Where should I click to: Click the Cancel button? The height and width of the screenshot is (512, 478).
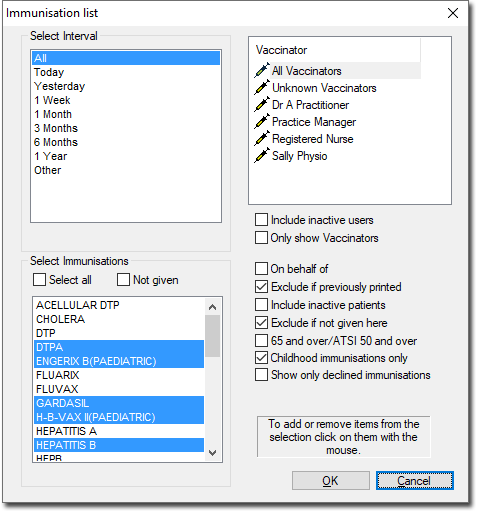(x=415, y=480)
